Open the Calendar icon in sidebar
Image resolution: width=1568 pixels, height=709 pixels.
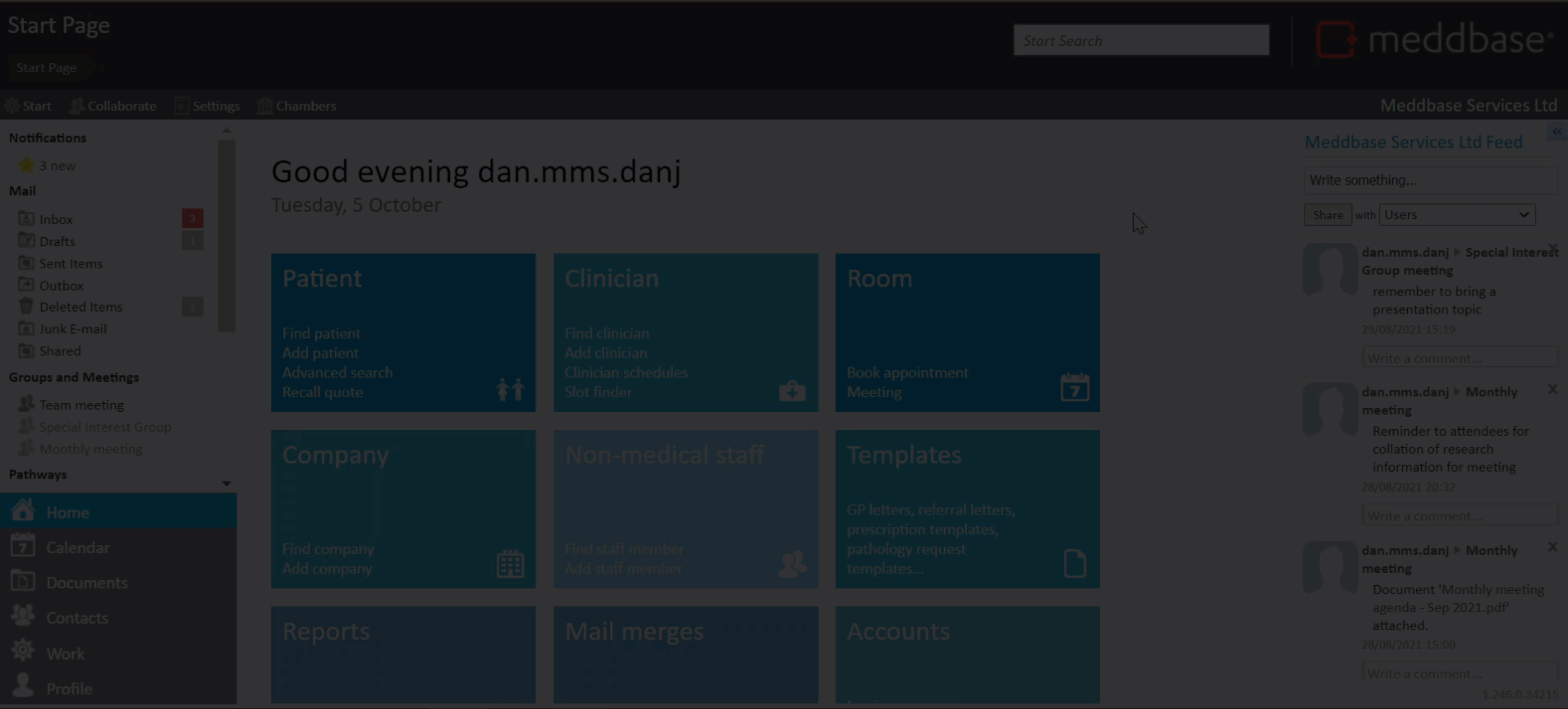(x=23, y=547)
